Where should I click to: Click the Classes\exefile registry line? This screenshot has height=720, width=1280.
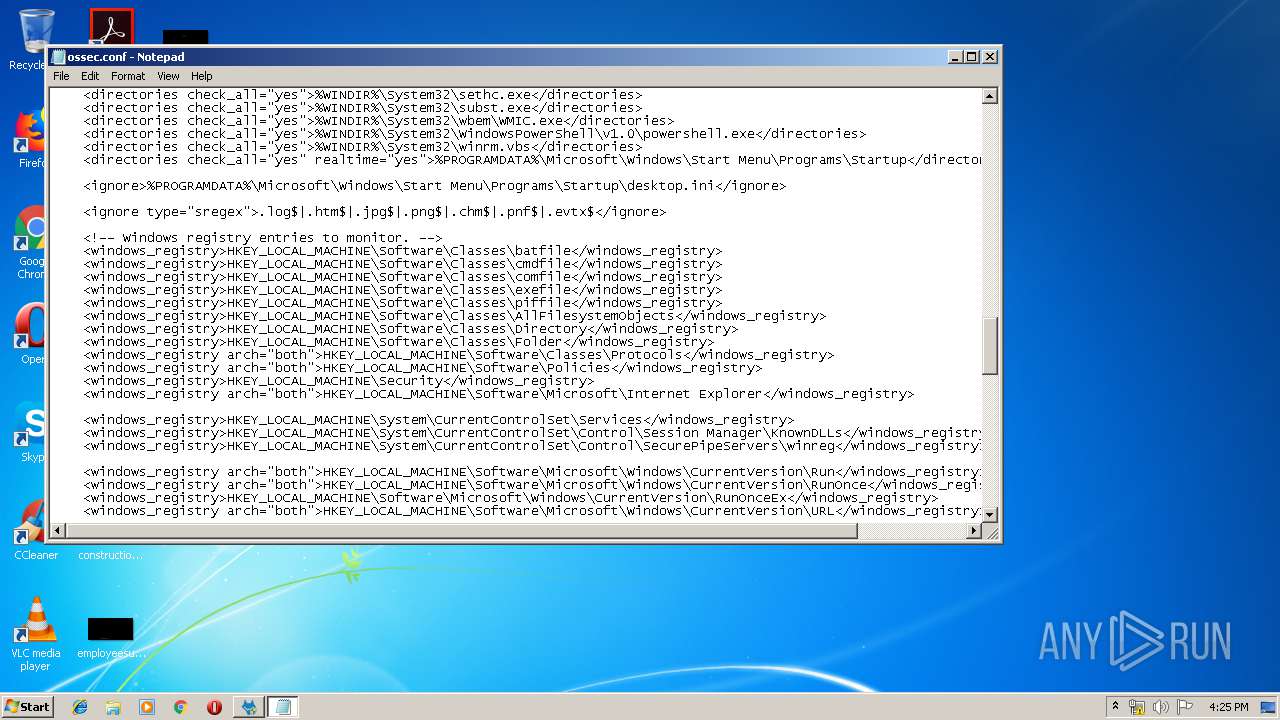coord(403,290)
